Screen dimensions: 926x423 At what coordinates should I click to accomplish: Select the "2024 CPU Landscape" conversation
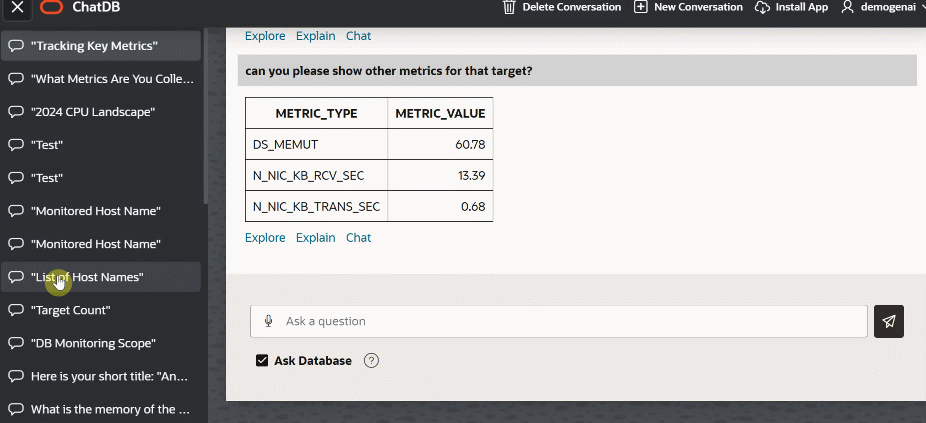point(93,112)
